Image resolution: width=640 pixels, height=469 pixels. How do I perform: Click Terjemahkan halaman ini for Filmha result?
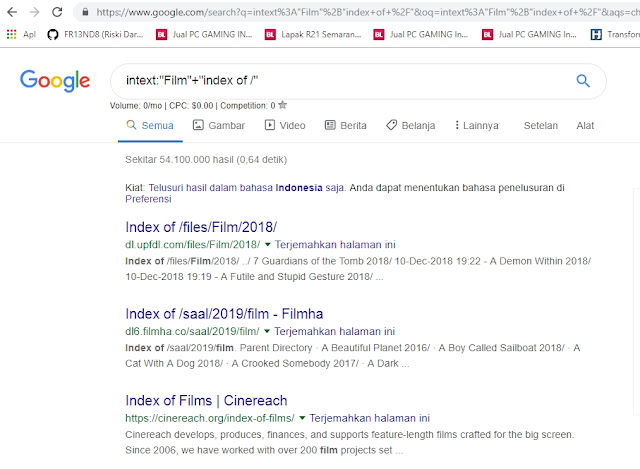335,331
